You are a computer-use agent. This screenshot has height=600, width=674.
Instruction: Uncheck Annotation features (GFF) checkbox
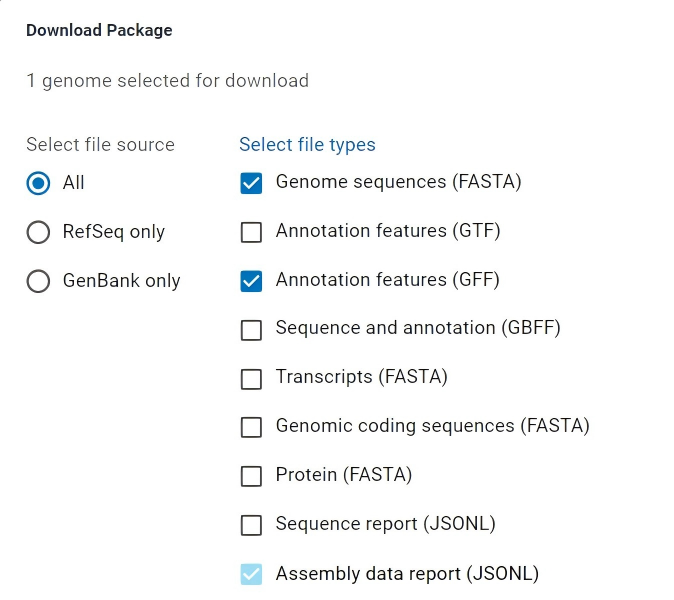click(x=251, y=281)
